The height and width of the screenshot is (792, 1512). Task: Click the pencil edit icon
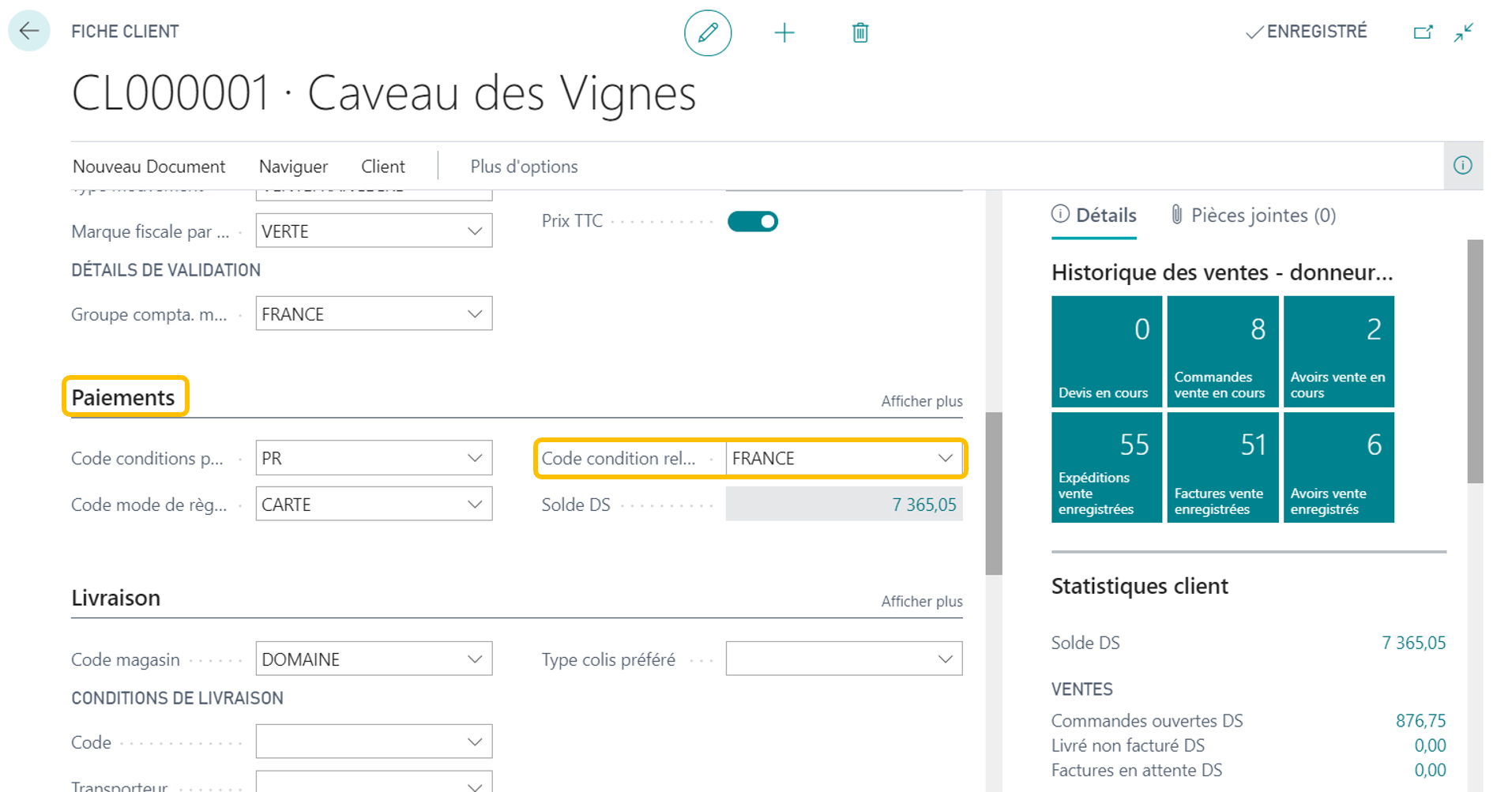[x=707, y=32]
